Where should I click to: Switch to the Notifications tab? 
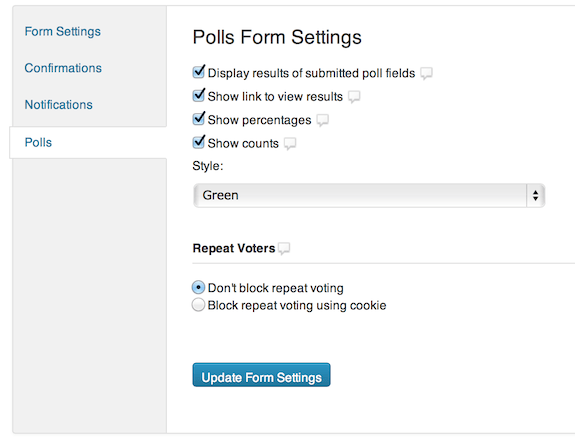59,105
